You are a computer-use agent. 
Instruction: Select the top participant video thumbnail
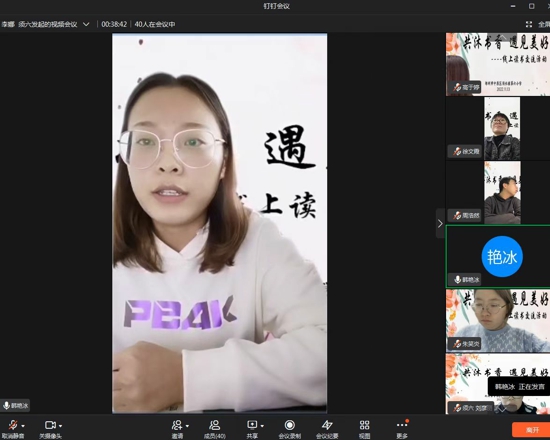pyautogui.click(x=498, y=64)
